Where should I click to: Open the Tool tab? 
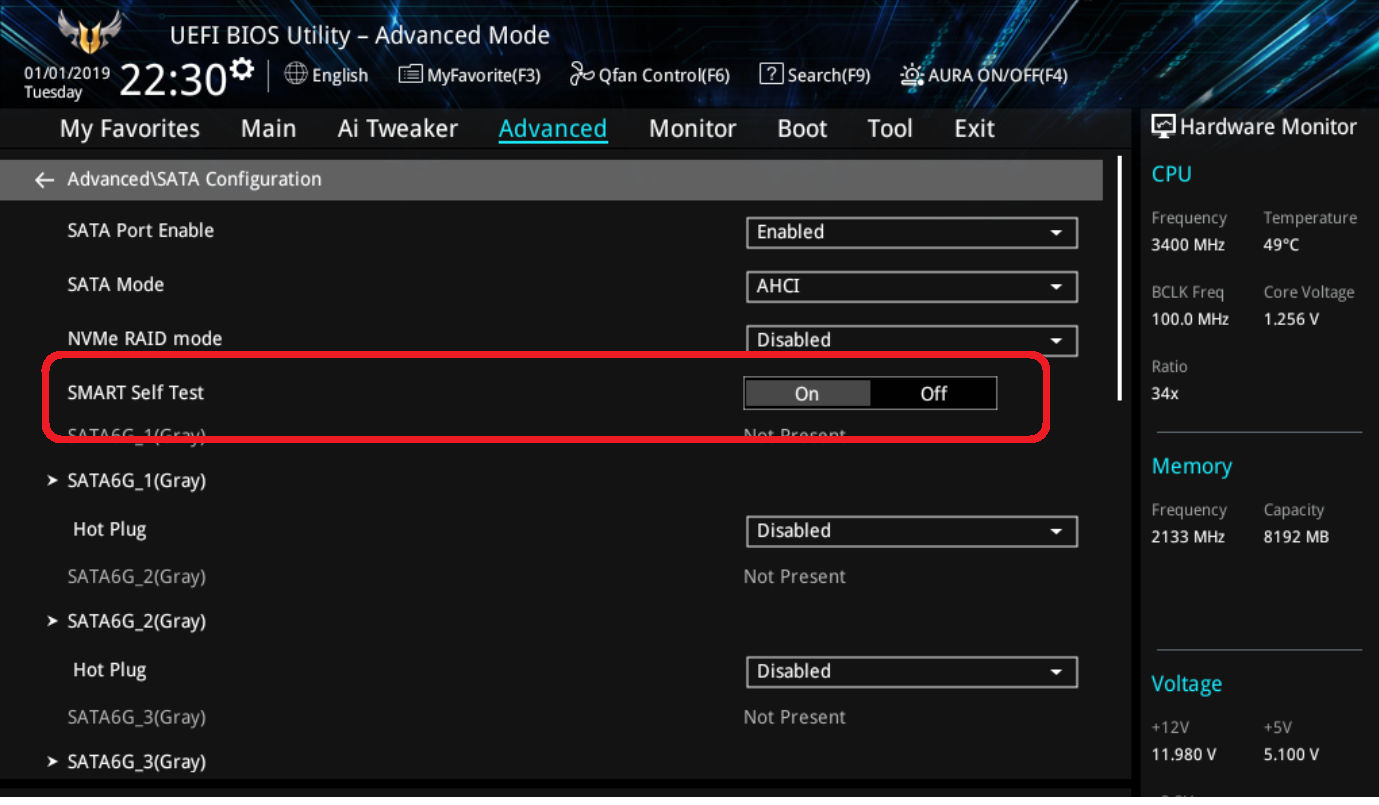coord(890,129)
